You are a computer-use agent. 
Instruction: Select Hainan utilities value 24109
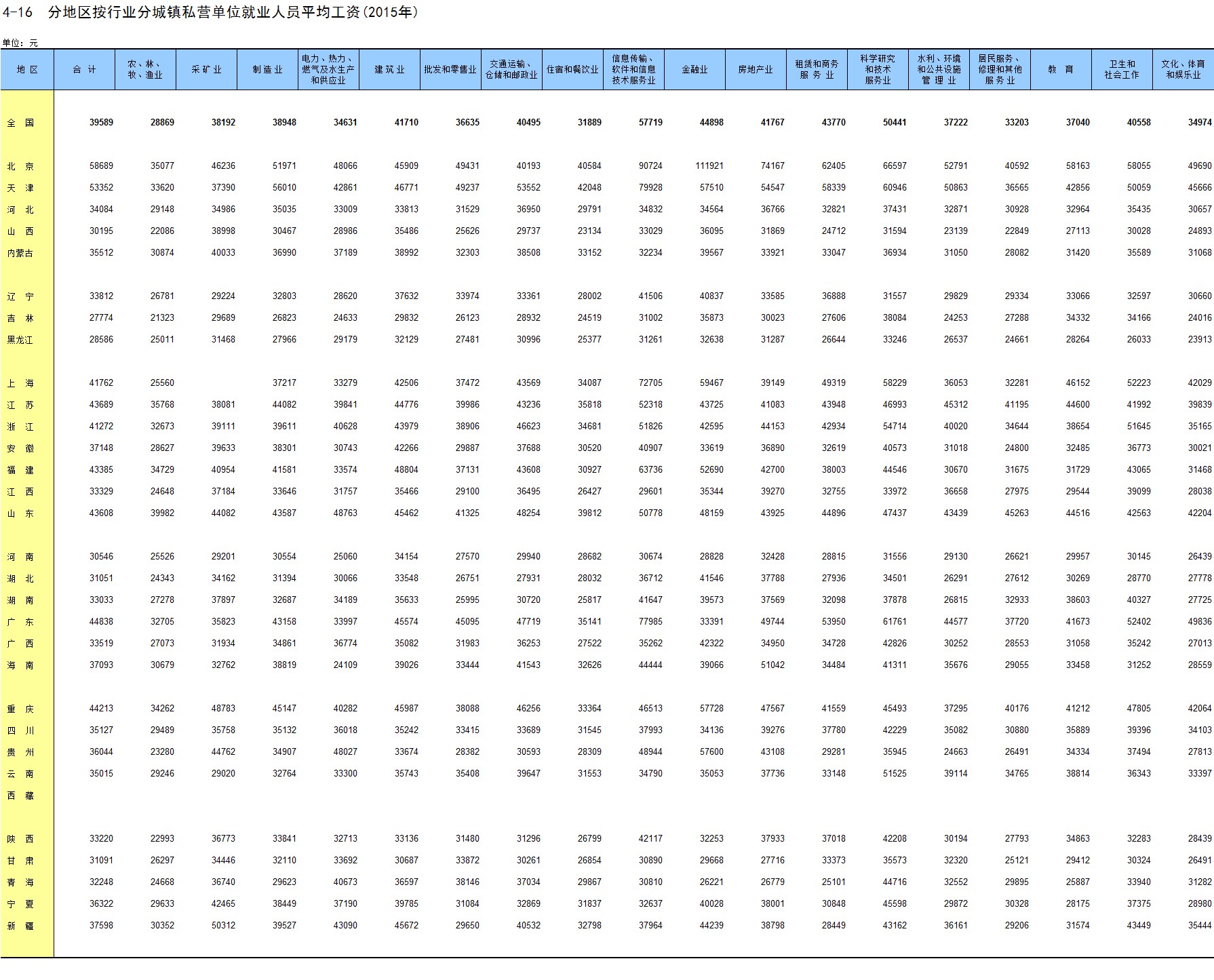(345, 665)
